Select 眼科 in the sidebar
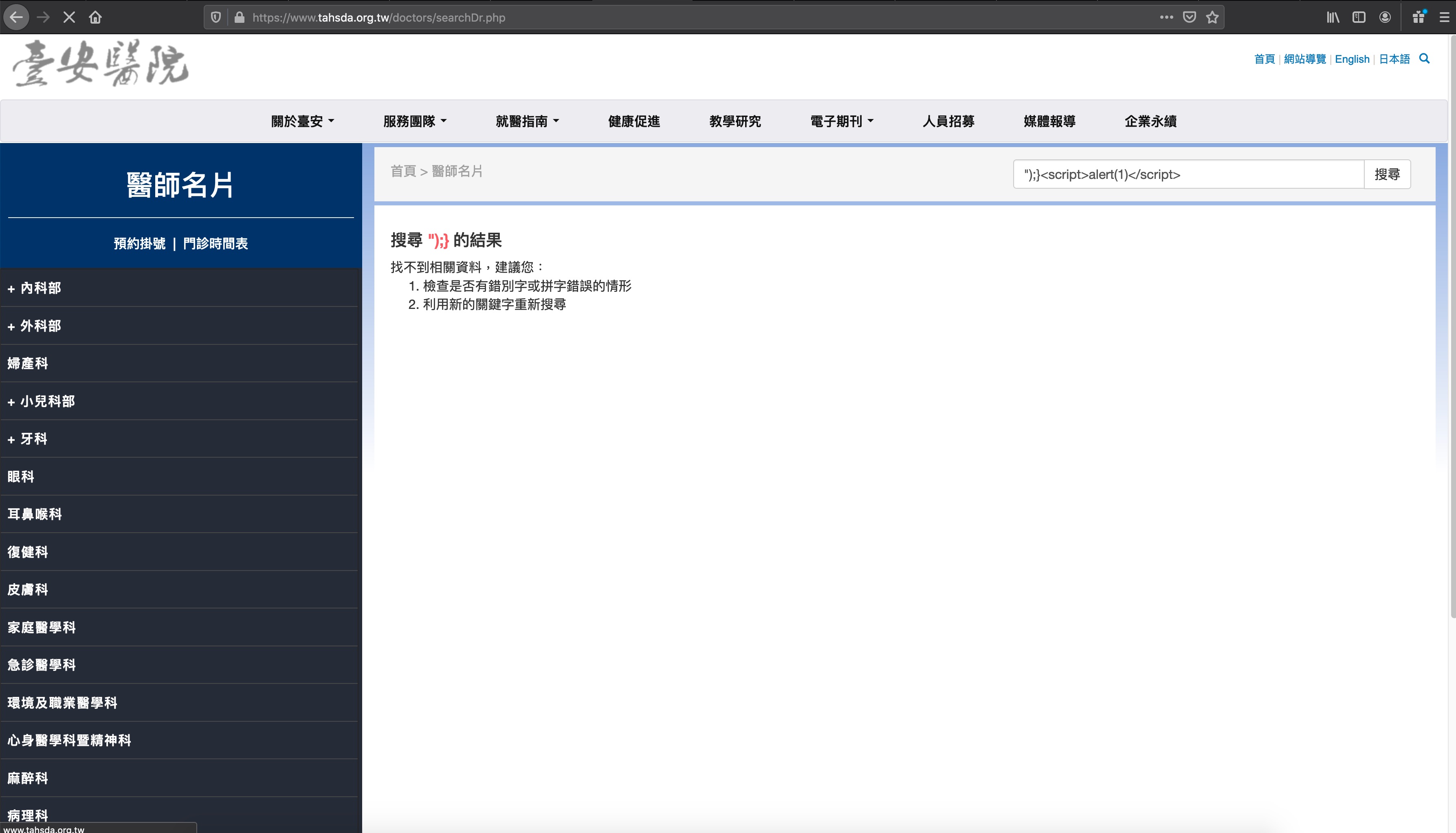Image resolution: width=1456 pixels, height=833 pixels. [179, 476]
